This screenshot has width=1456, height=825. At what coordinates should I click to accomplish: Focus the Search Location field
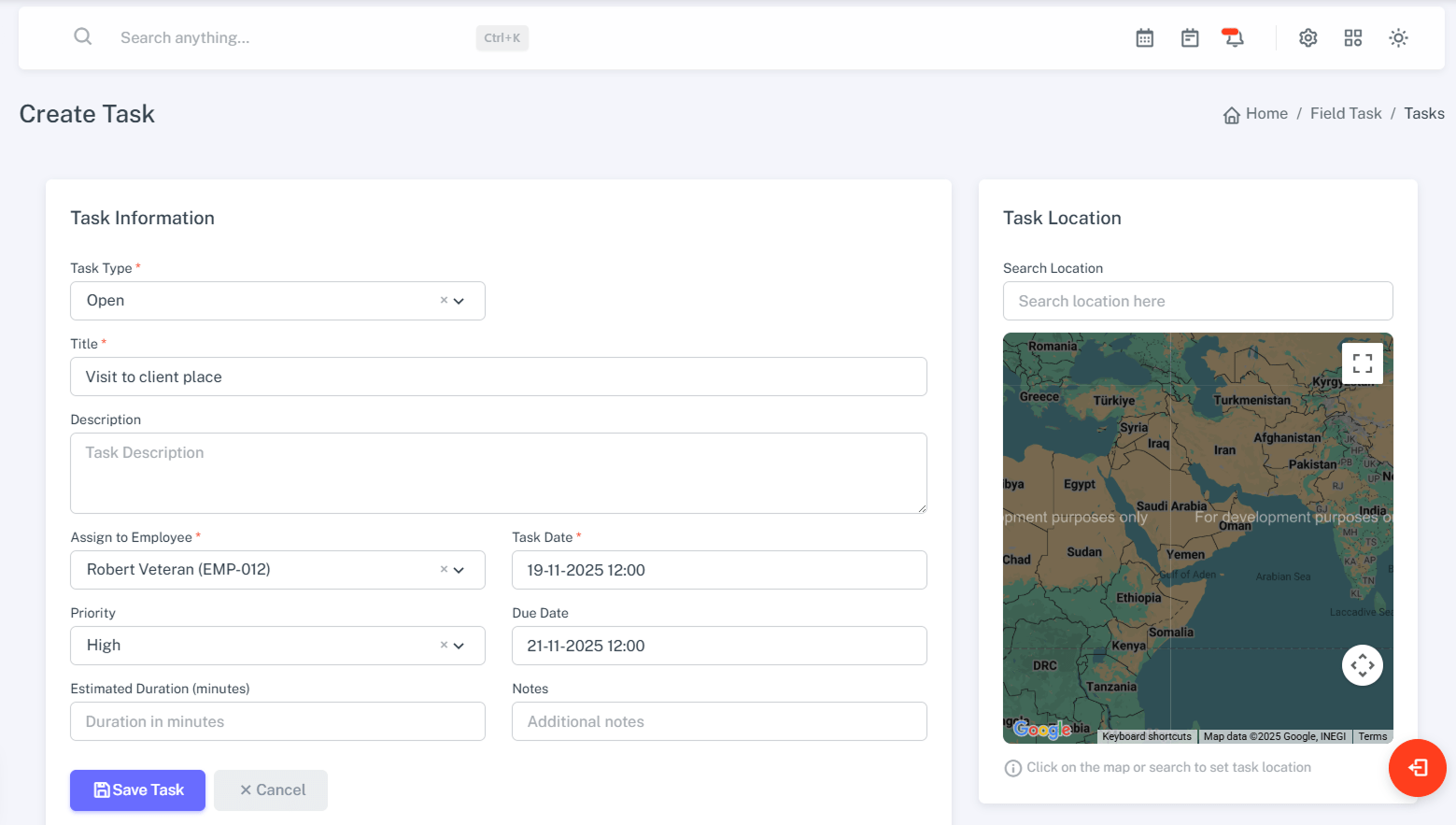tap(1197, 301)
